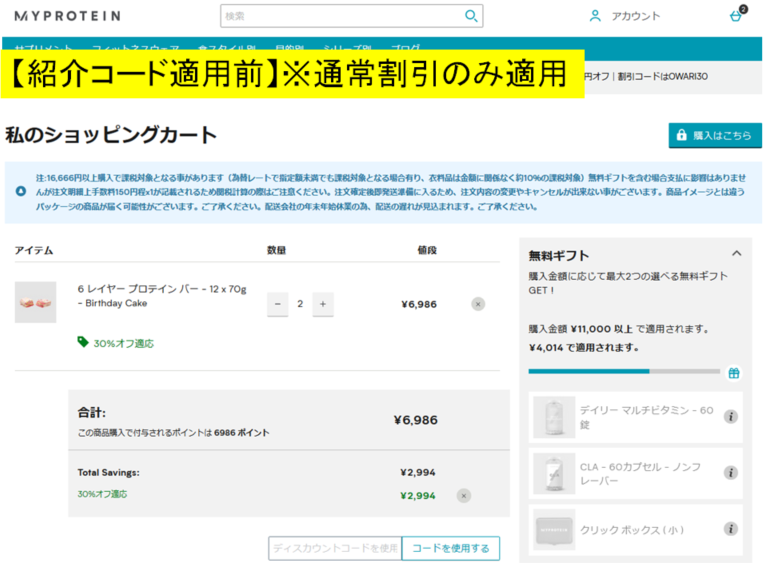Click the quantity value 2

300,304
